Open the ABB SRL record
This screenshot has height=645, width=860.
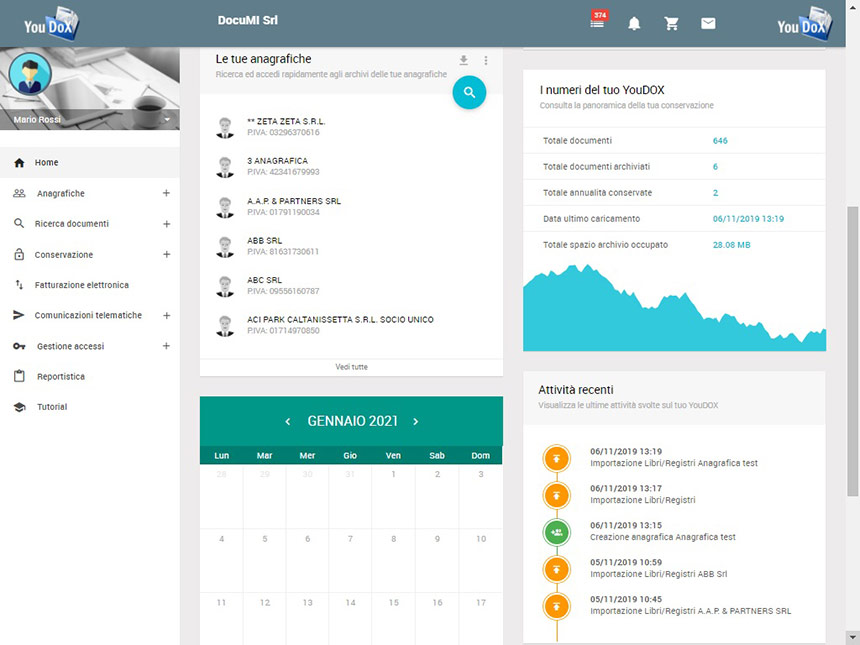point(351,246)
